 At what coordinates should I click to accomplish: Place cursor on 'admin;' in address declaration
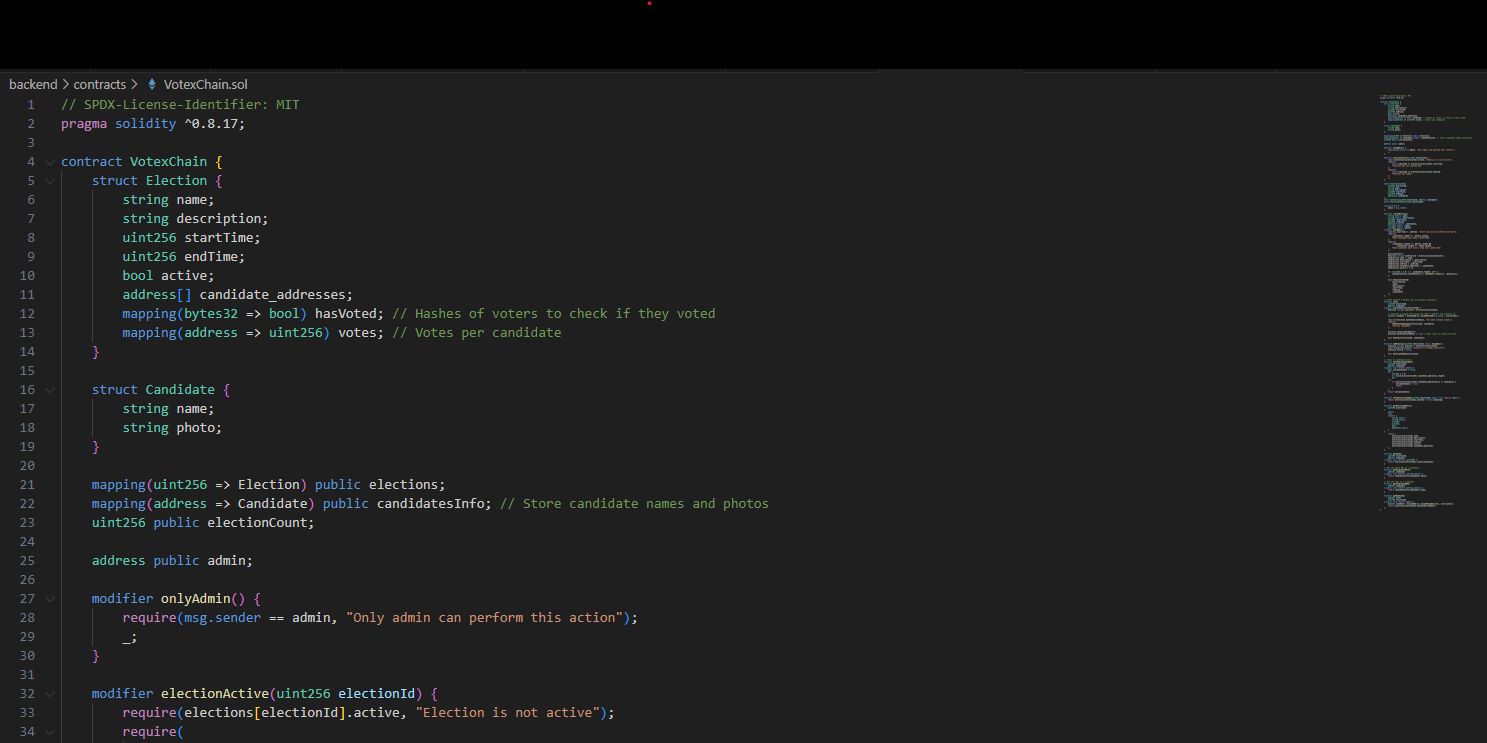(x=230, y=561)
